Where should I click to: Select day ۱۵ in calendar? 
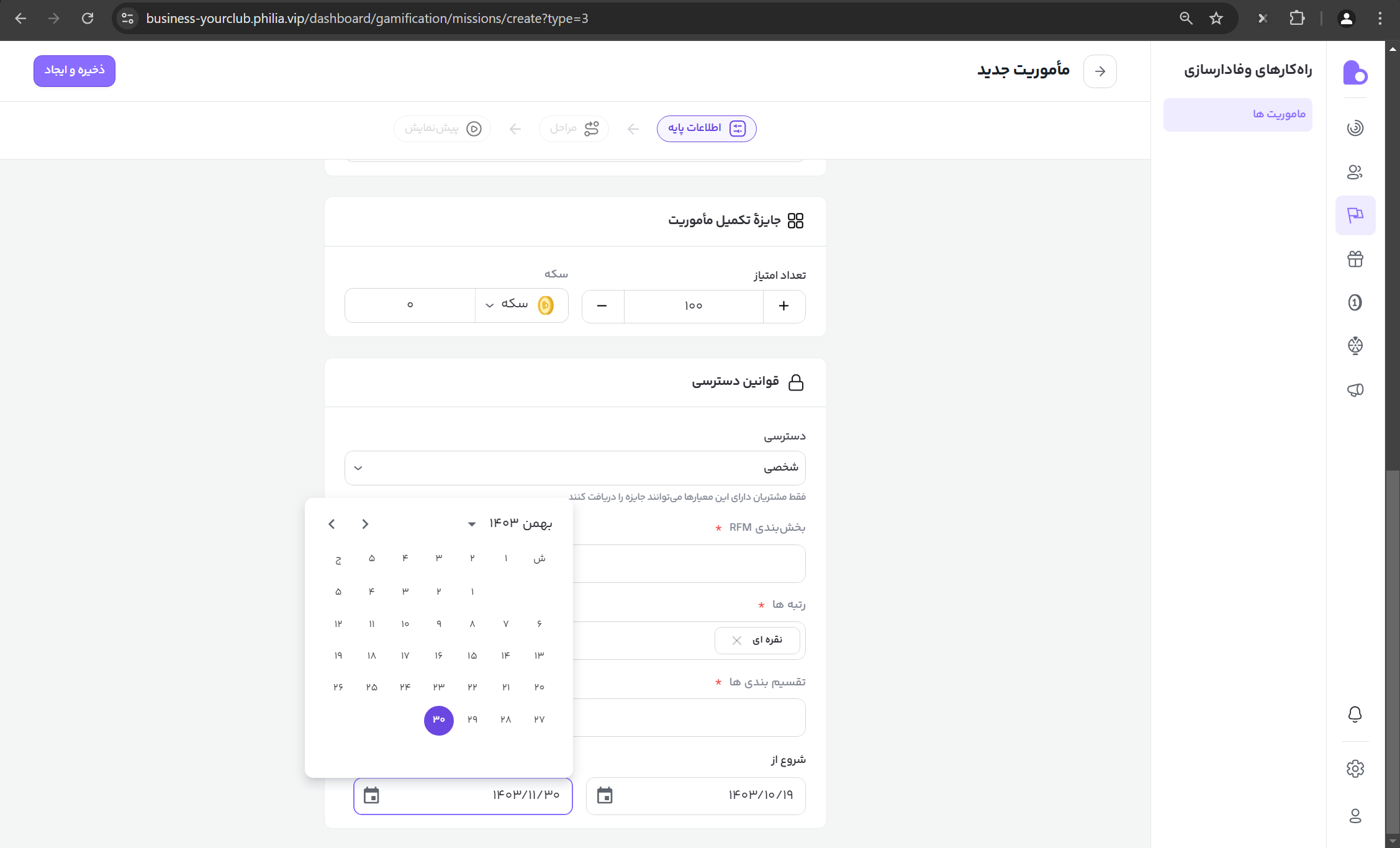[472, 656]
